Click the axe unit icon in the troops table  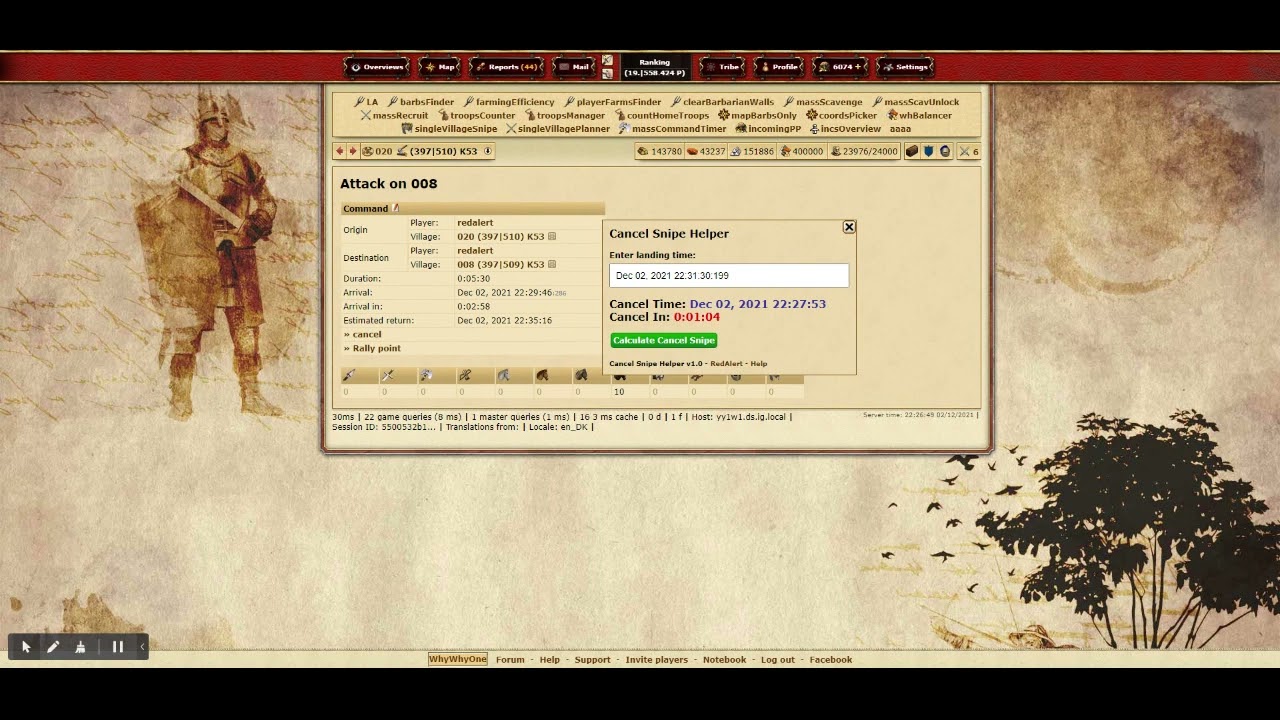pos(426,376)
